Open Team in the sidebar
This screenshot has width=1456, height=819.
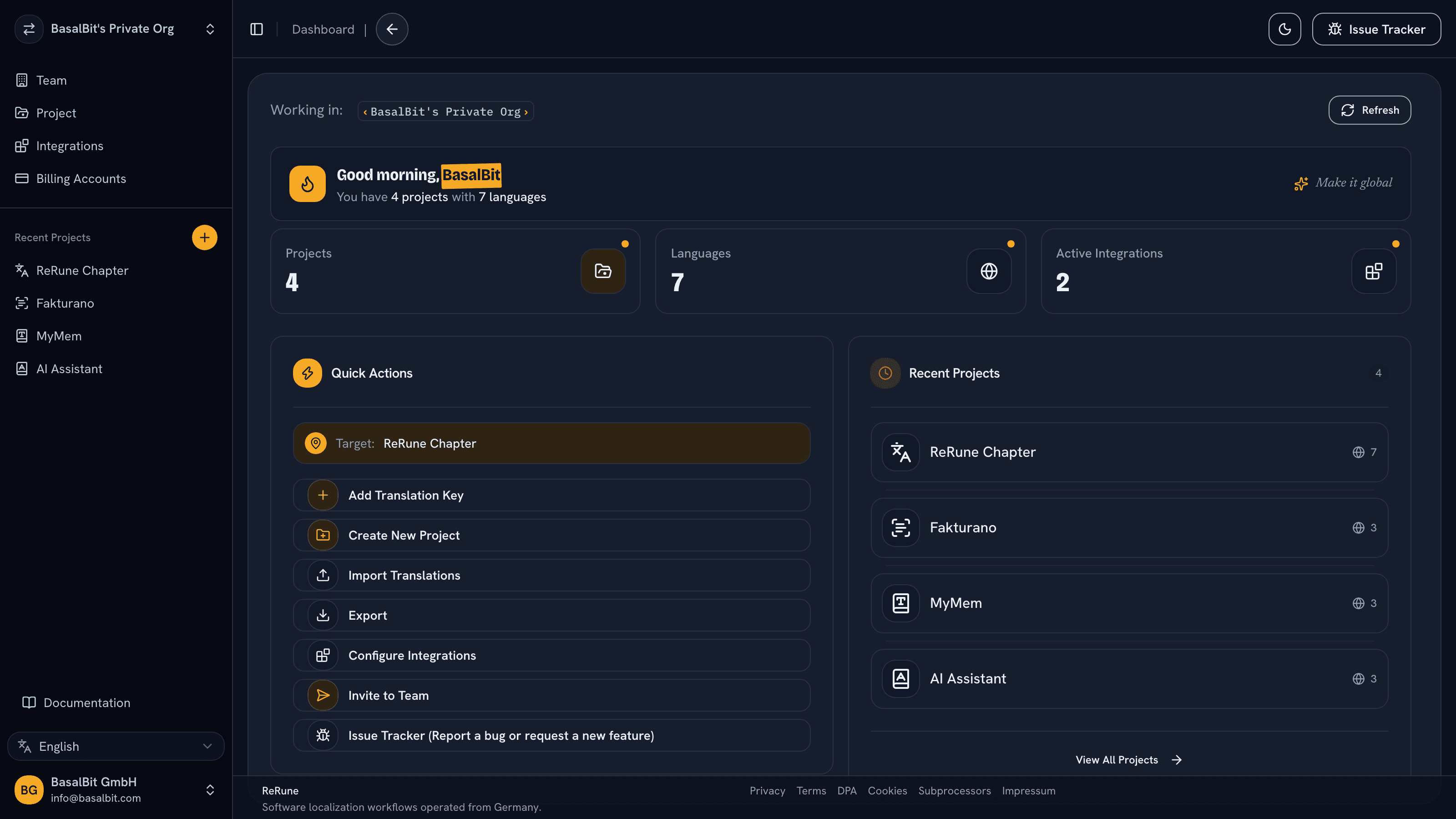[x=116, y=80]
